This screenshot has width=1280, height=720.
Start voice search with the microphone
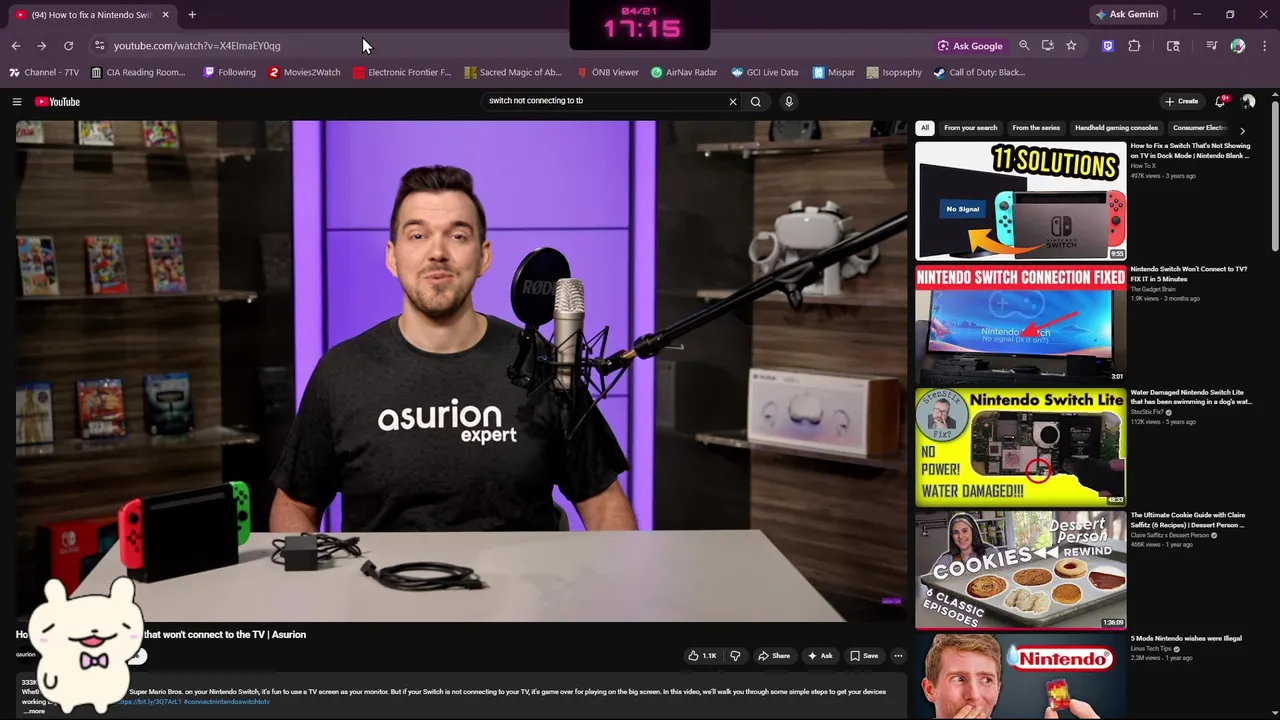(x=789, y=101)
